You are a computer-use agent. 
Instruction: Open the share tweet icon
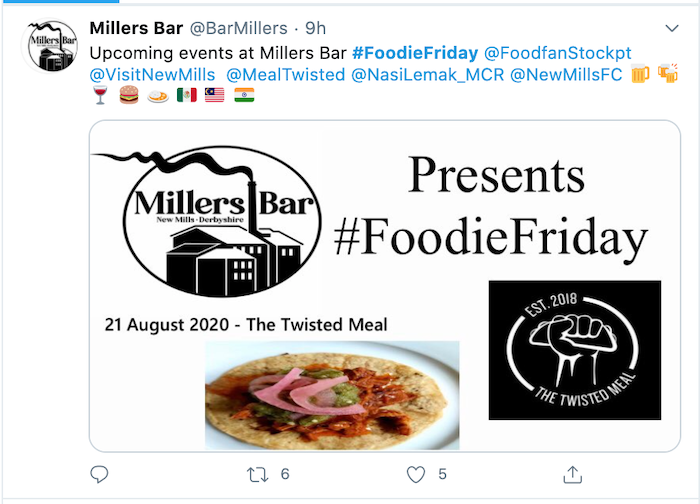[572, 474]
